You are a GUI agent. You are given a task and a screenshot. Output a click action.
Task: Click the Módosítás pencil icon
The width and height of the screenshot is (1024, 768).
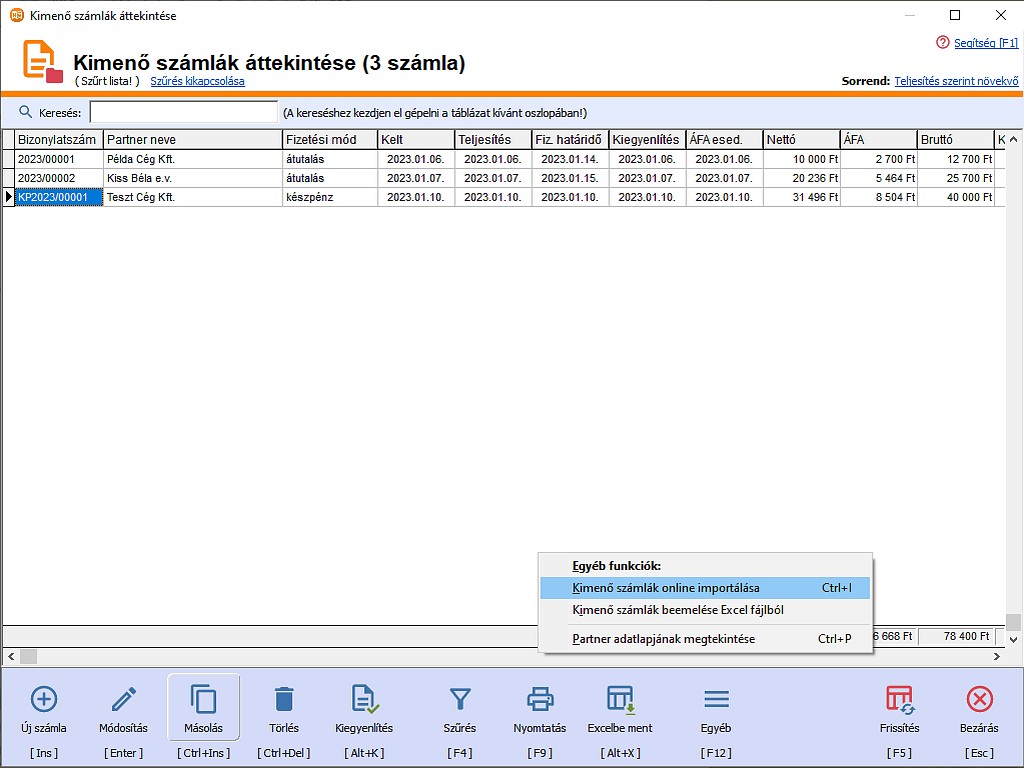pos(124,699)
